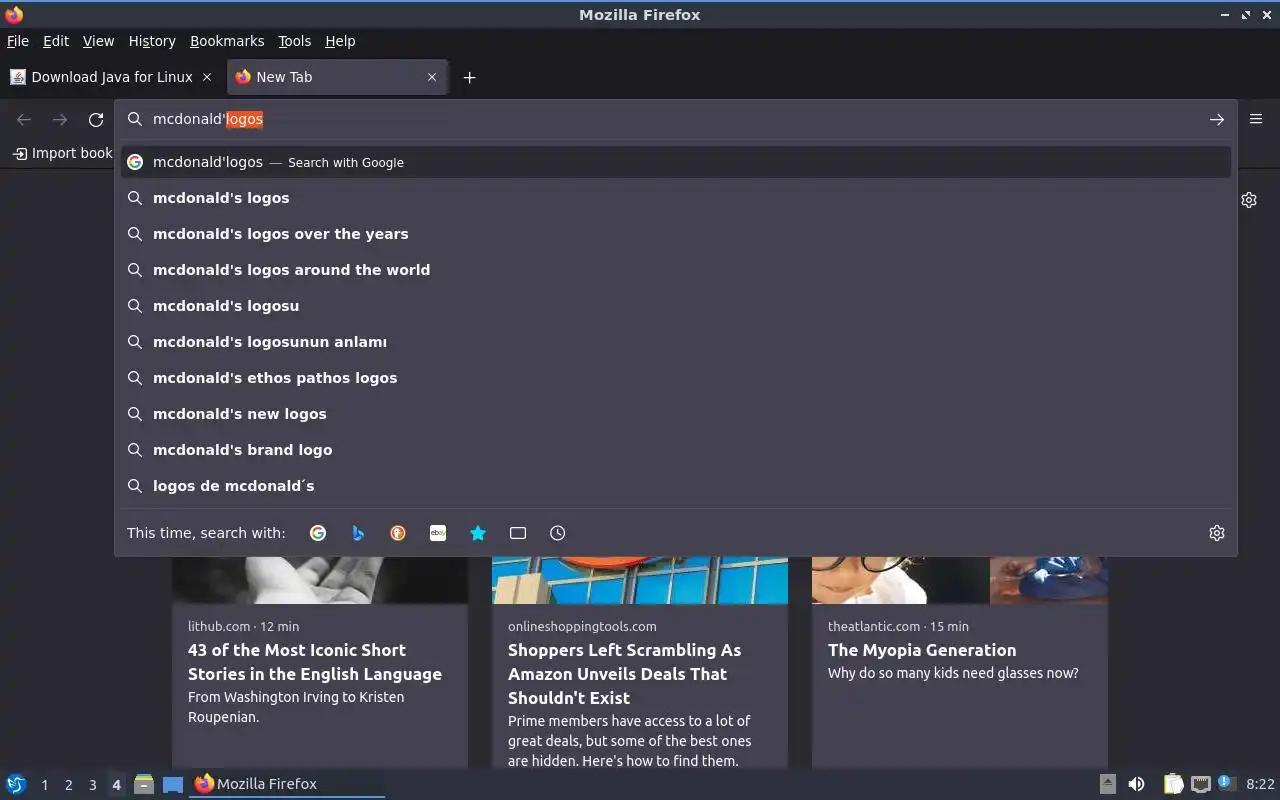Image resolution: width=1280 pixels, height=800 pixels.
Task: Choose suggestion "mcdonald's logosunun anlamı"
Action: 675,342
